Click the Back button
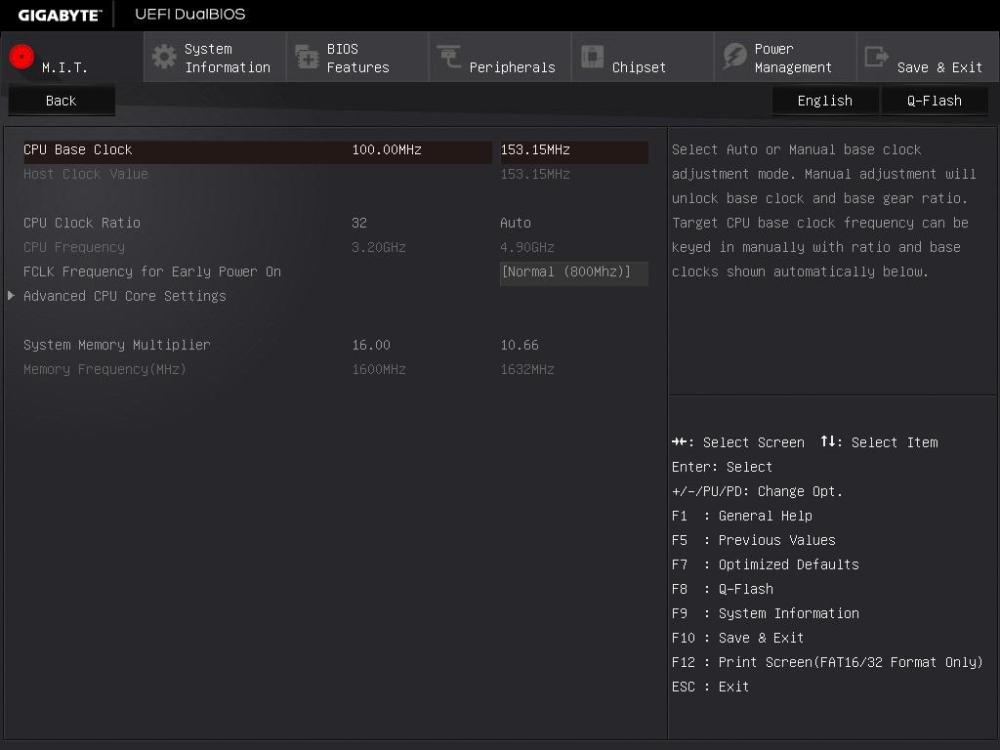 60,100
